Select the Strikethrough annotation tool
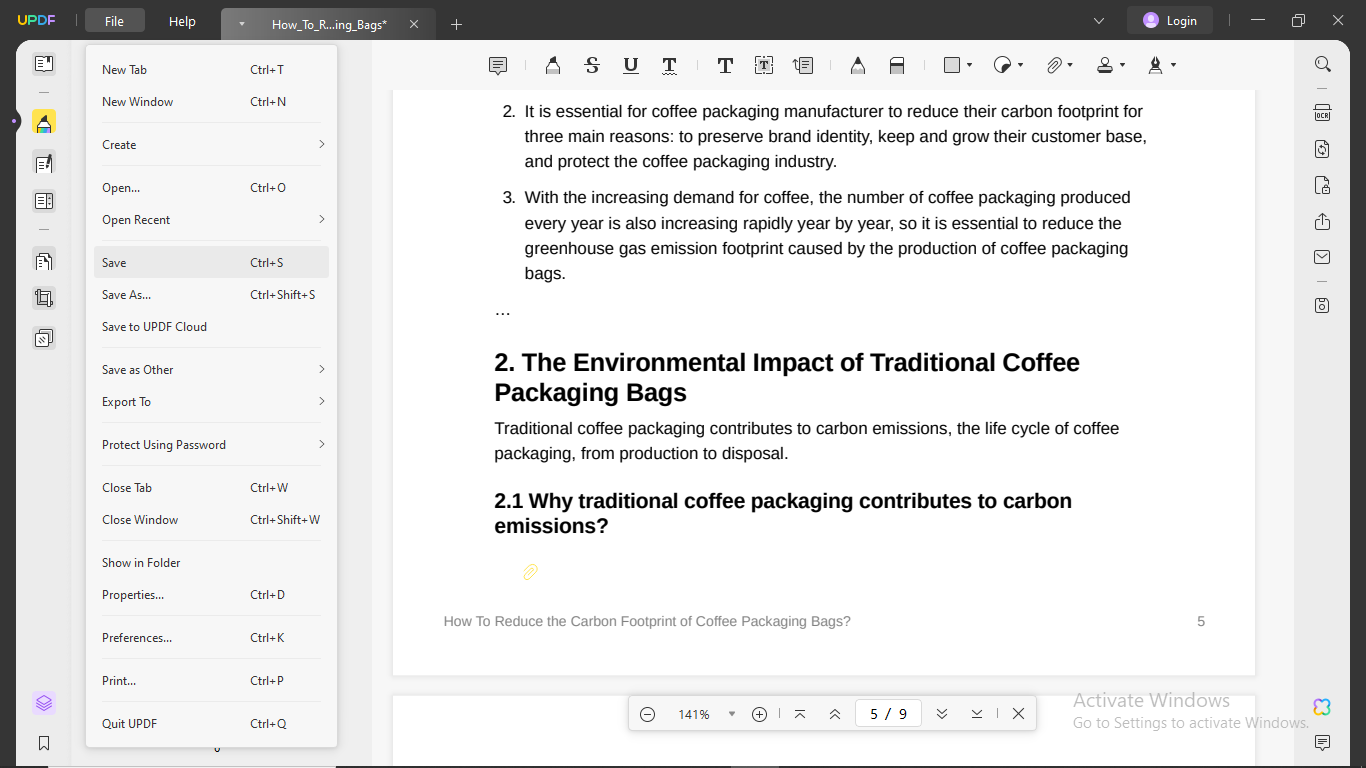Image resolution: width=1366 pixels, height=768 pixels. 591,65
